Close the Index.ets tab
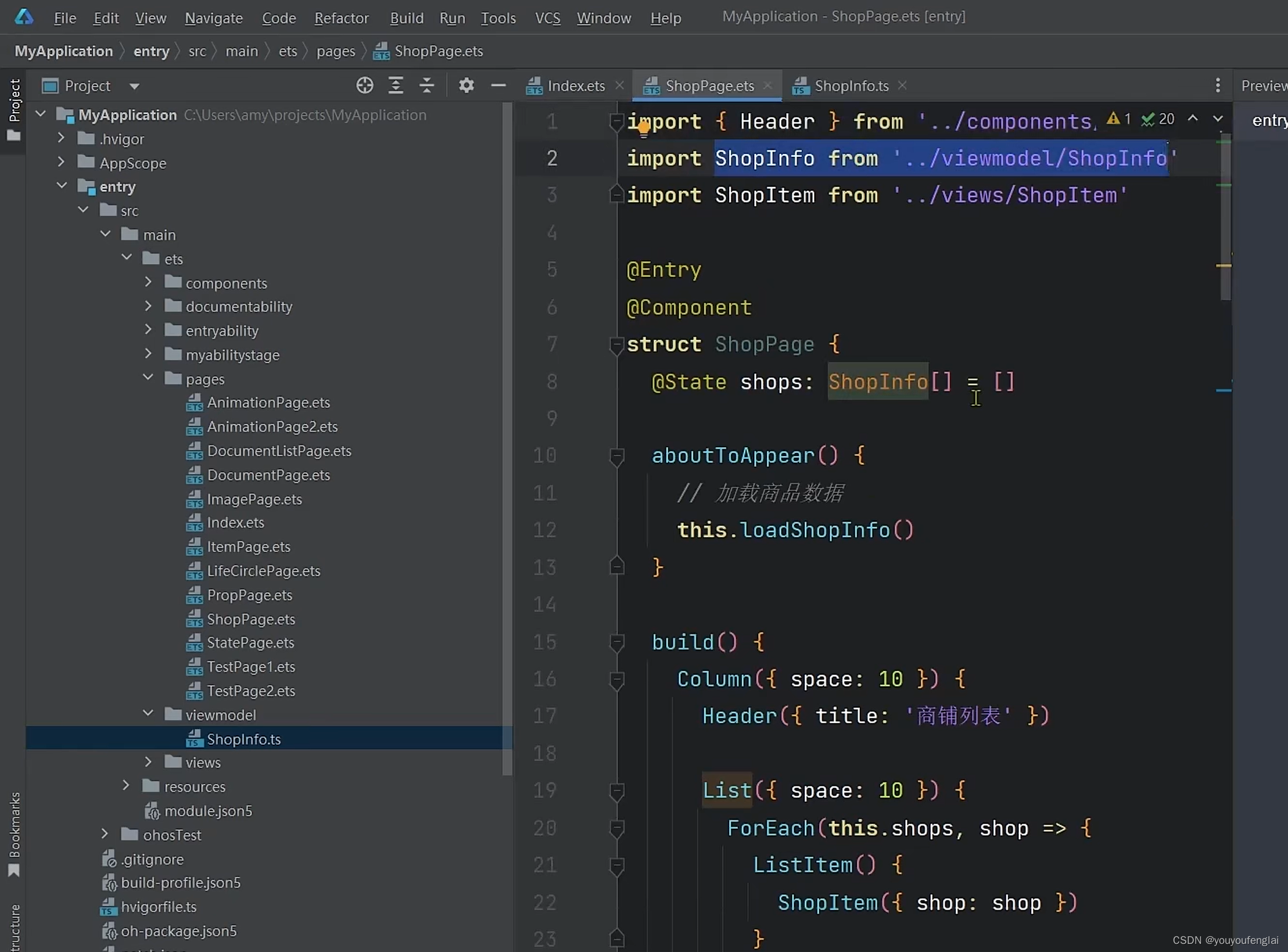Screen dimensions: 1288x952 point(619,85)
